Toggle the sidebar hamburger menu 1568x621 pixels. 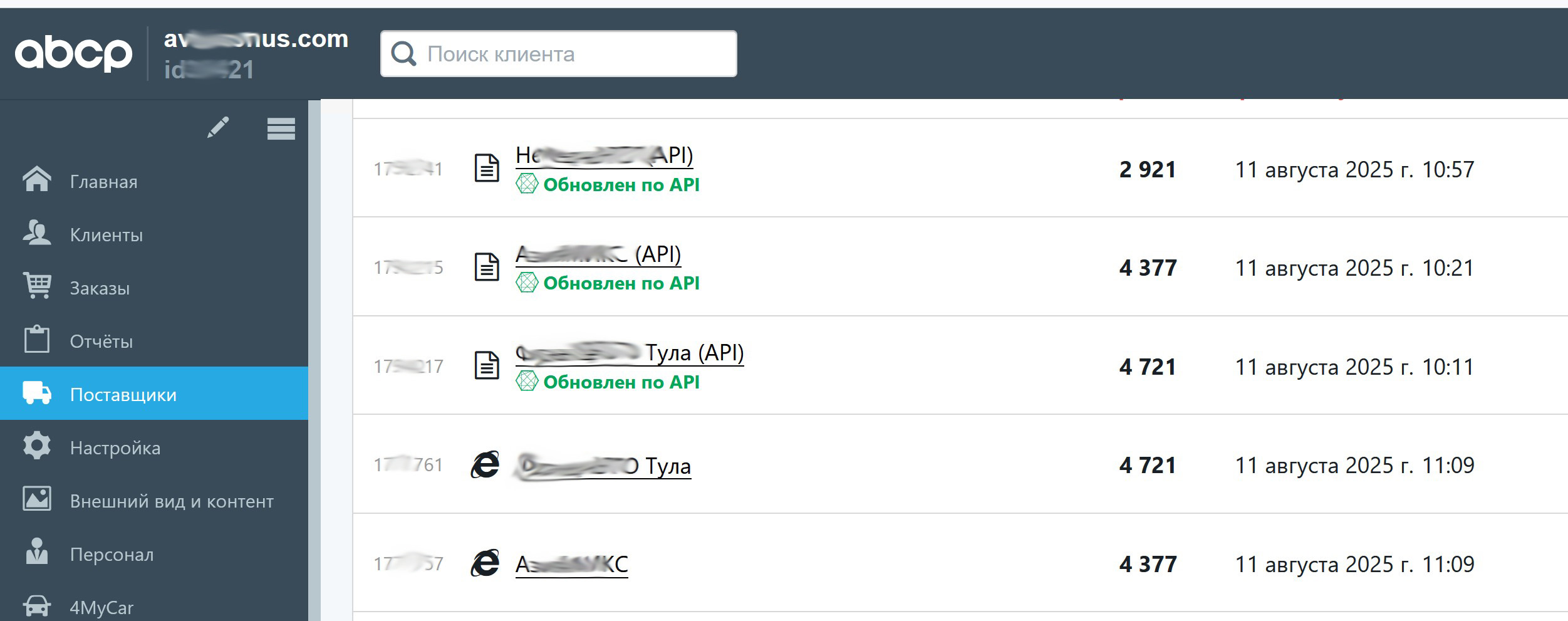pos(281,129)
